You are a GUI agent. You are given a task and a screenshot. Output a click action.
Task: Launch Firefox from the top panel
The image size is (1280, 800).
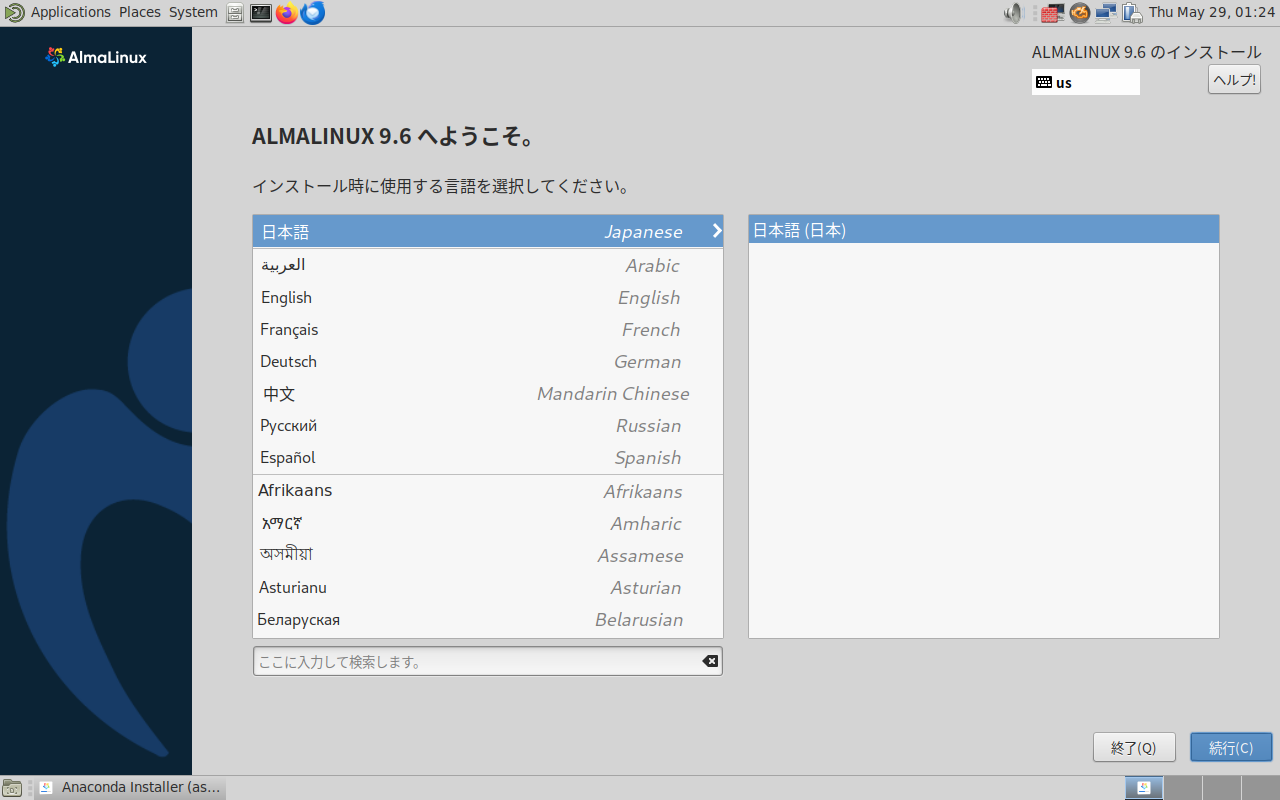coord(287,13)
